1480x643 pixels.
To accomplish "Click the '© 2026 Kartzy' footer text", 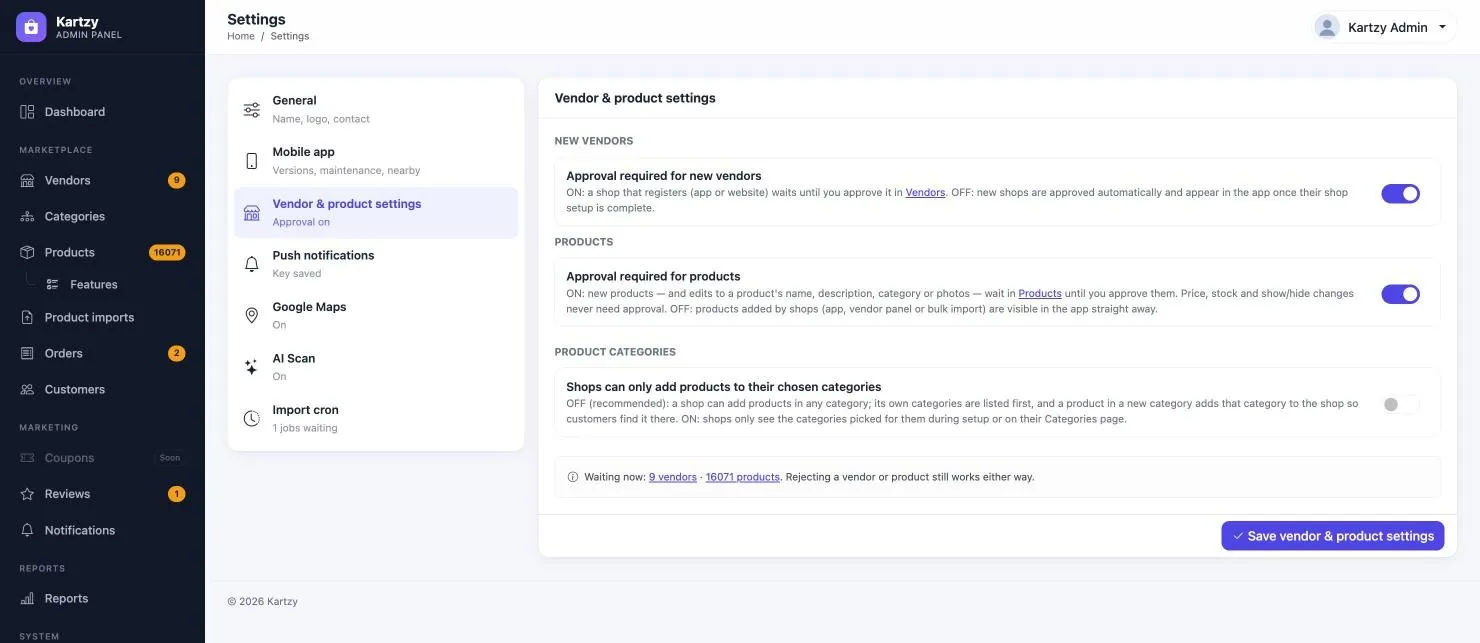I will coord(262,602).
